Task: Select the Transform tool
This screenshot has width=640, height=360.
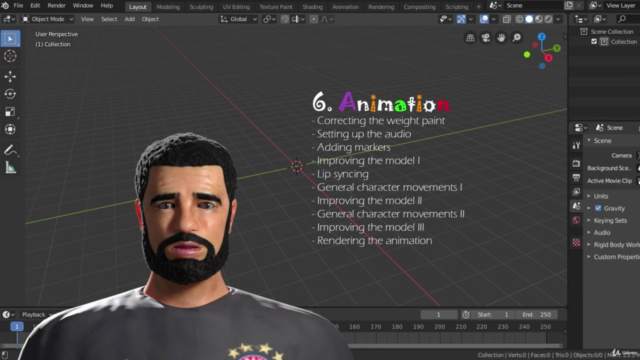Action: pyautogui.click(x=10, y=129)
